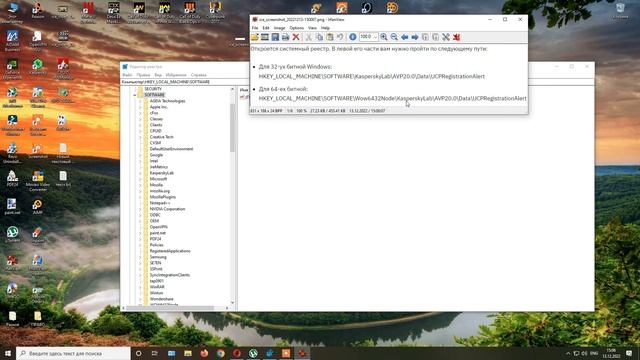
Task: Click the Cut scissors icon in IrfanView
Action: click(x=309, y=37)
